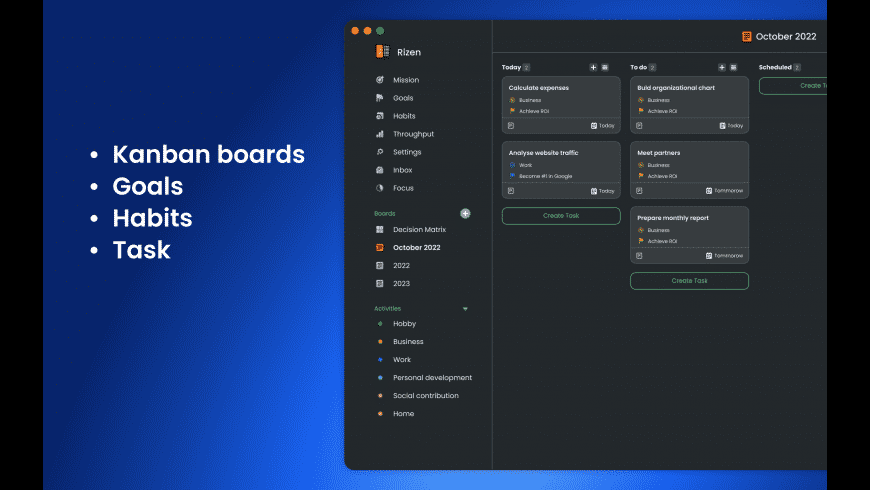
Task: Open the Focus page
Action: tap(403, 188)
